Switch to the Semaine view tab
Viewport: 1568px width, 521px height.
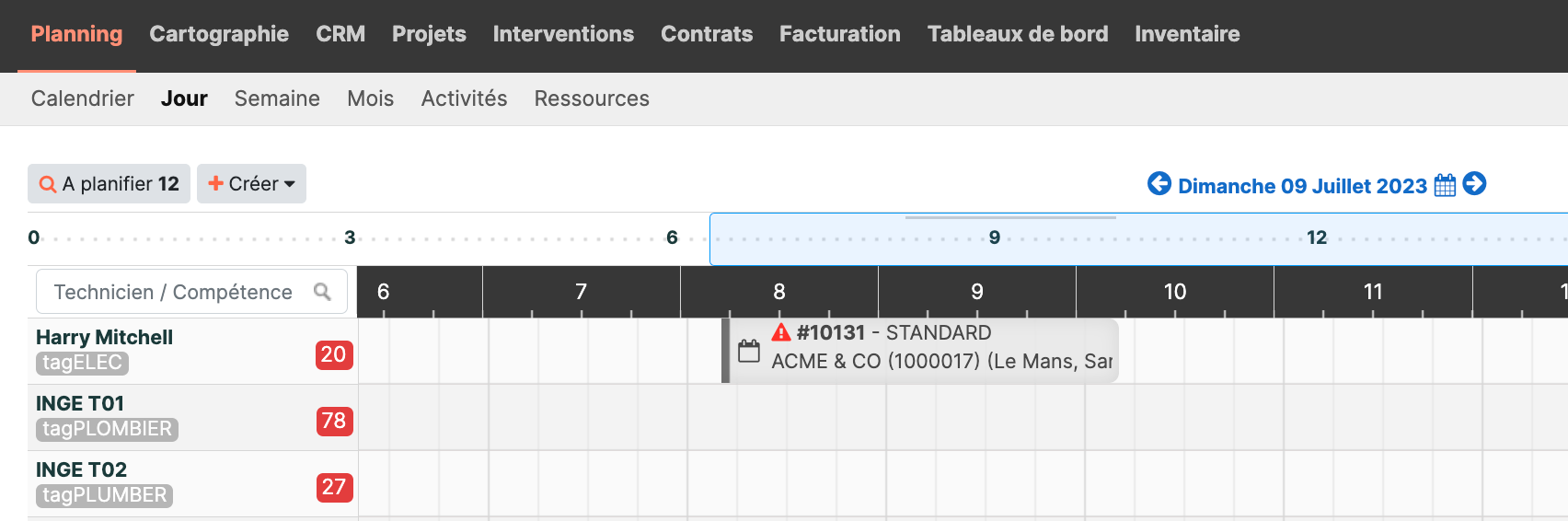(277, 98)
